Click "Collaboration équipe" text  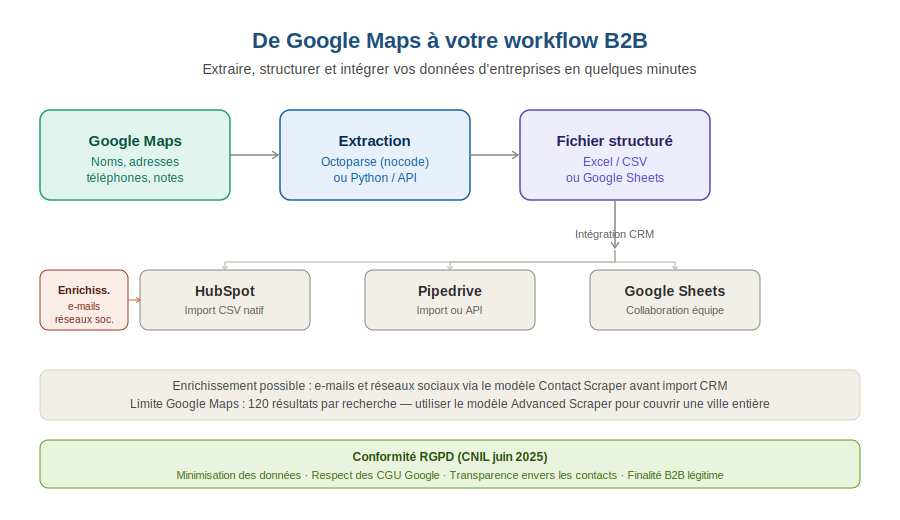tap(674, 311)
